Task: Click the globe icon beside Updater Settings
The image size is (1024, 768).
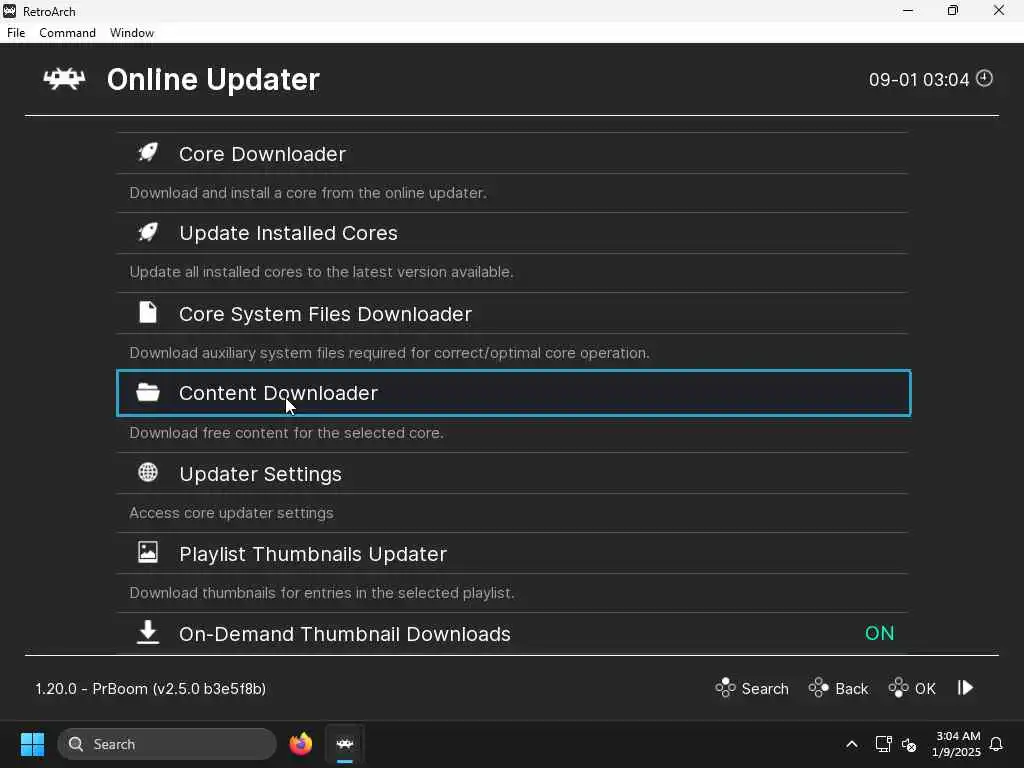Action: pos(148,472)
